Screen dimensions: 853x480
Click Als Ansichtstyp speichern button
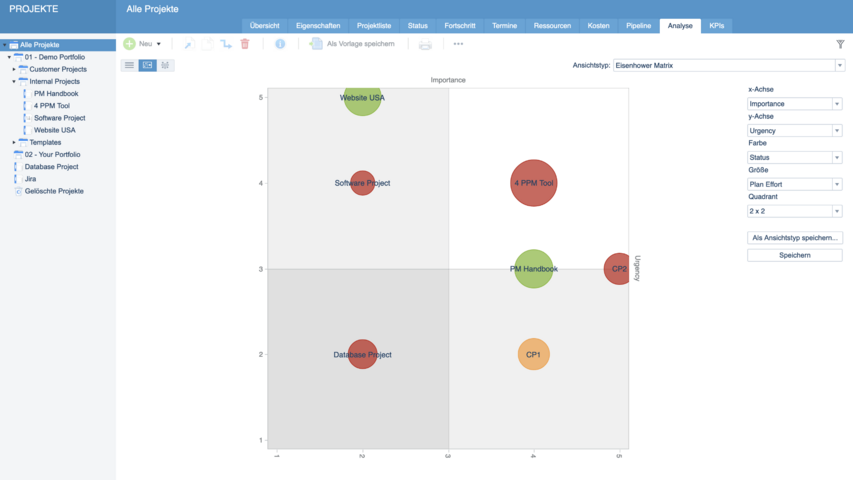pyautogui.click(x=794, y=238)
